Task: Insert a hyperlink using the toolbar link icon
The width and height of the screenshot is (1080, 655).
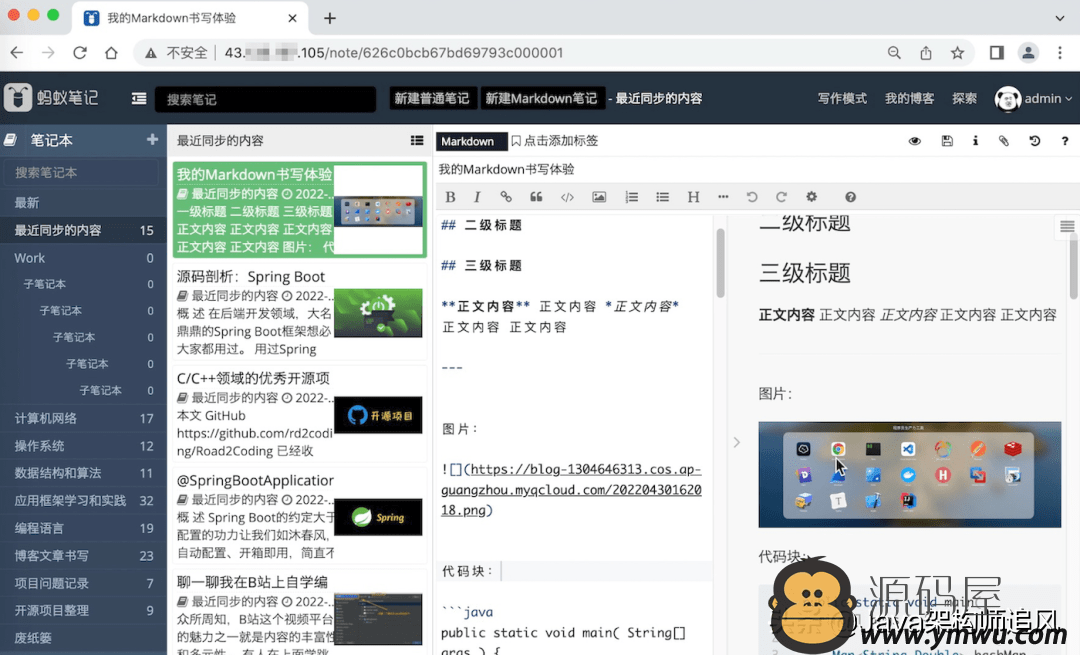Action: click(x=506, y=197)
